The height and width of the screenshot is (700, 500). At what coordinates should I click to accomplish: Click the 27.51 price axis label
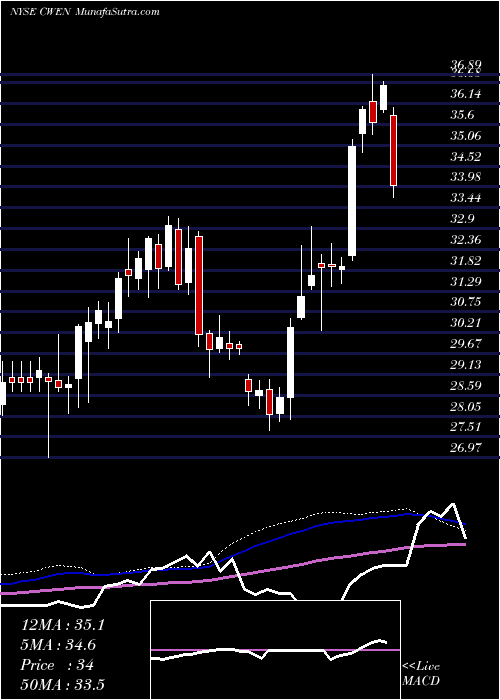click(466, 427)
